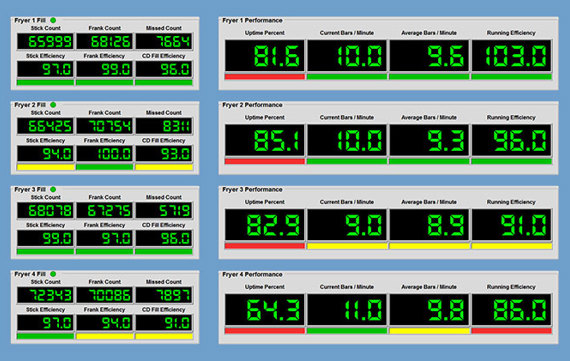Click green bar under Fryer 1 Running Efficiency

511,77
